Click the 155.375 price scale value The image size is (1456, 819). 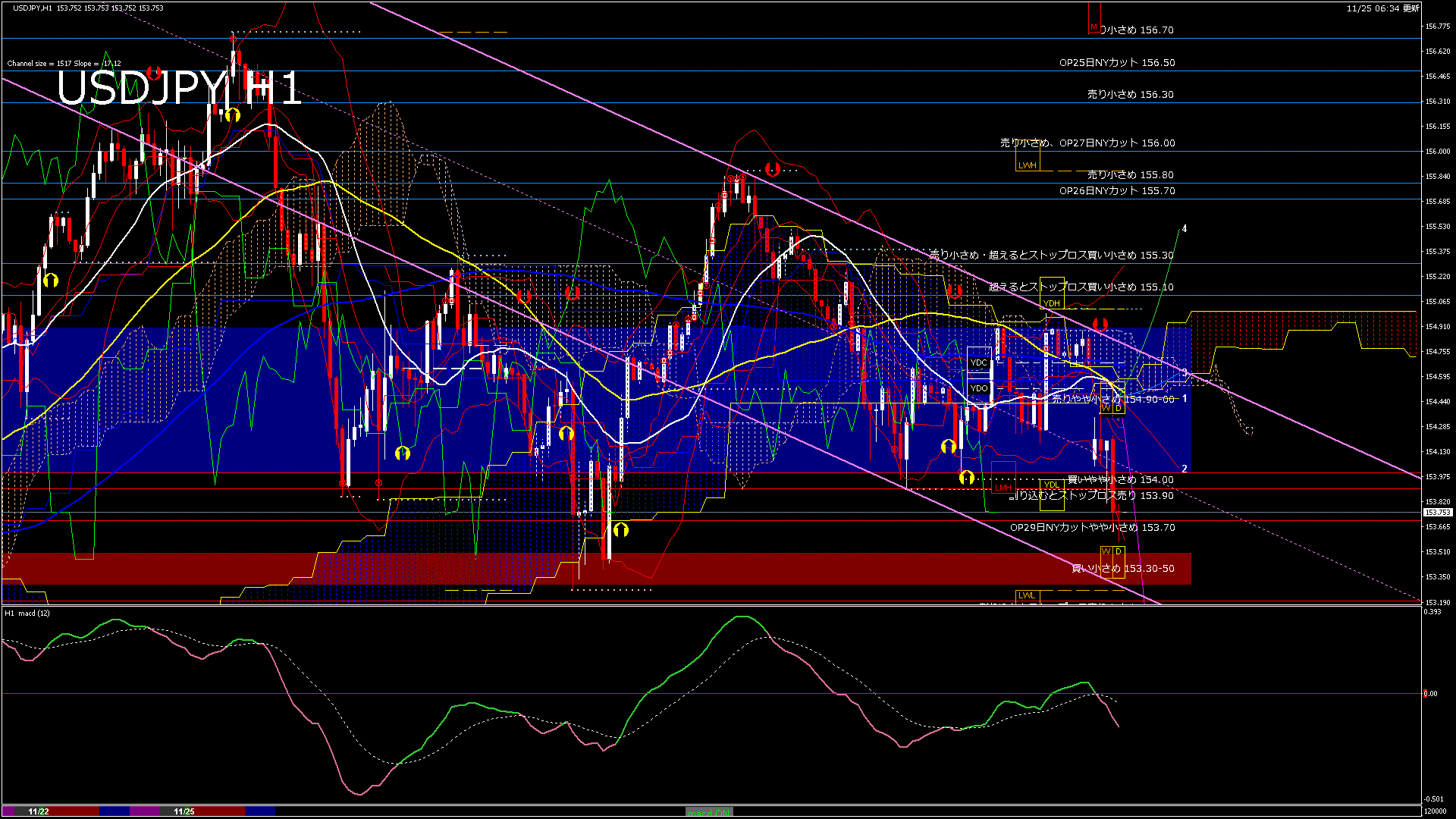[x=1437, y=252]
